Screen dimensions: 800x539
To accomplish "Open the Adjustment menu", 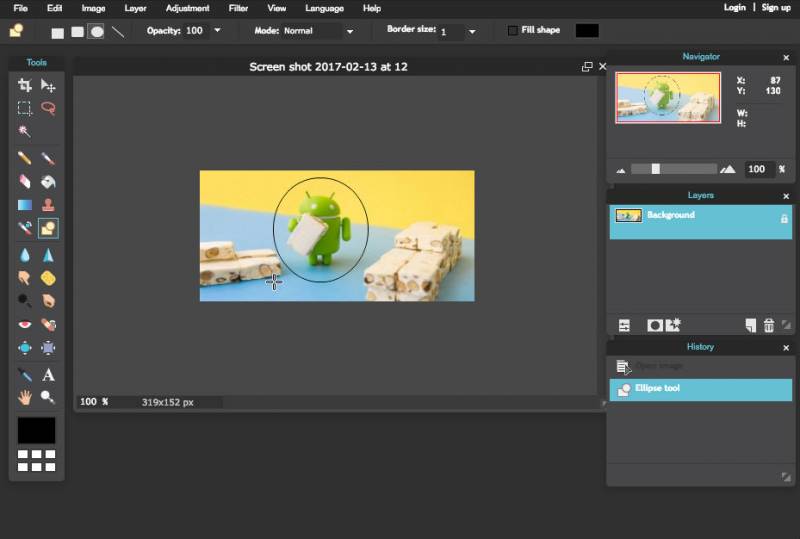I will pos(187,8).
